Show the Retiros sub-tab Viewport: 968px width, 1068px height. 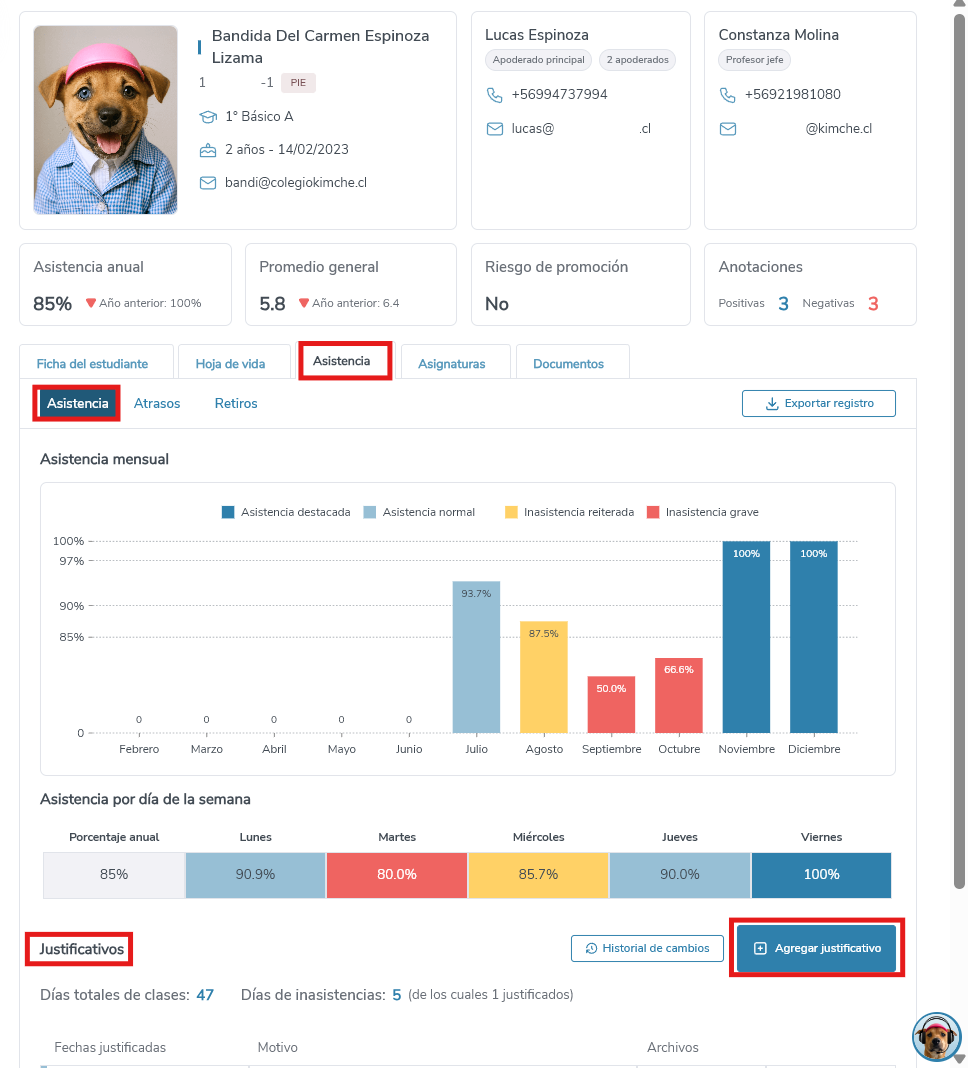[x=236, y=403]
